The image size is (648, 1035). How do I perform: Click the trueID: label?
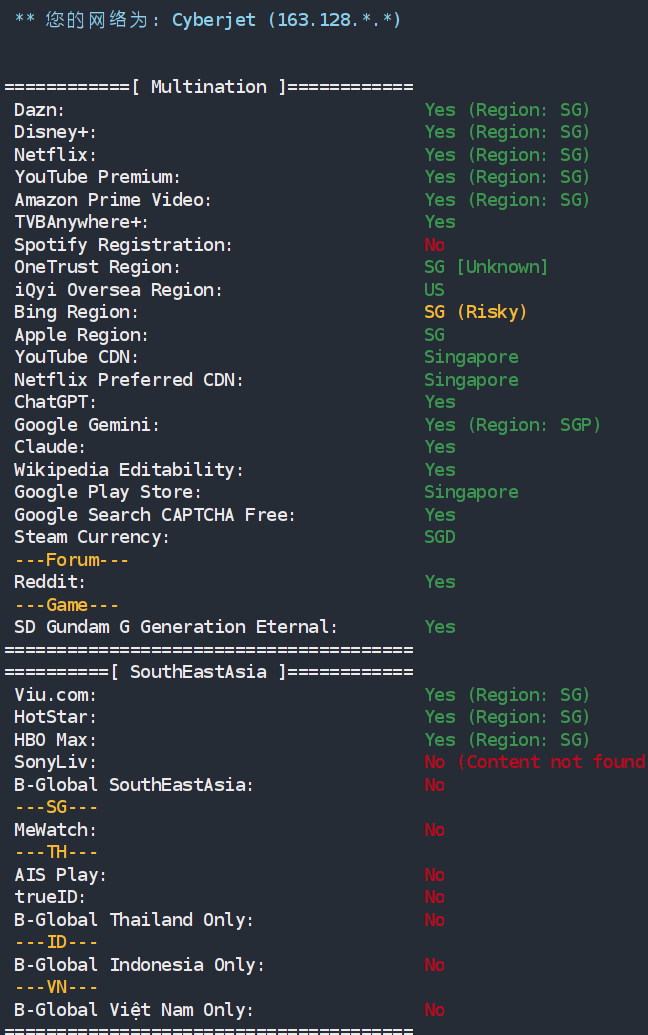click(50, 897)
